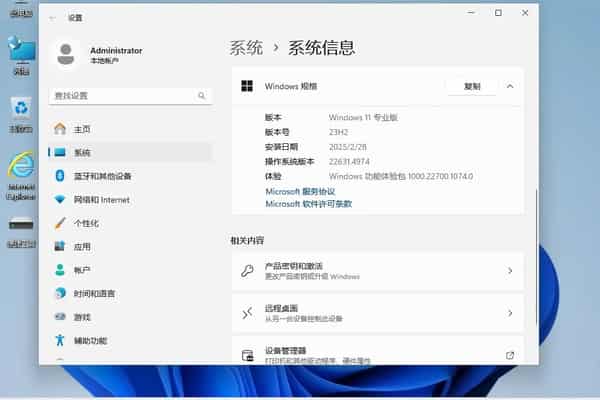
Task: Open the 设备管理器 card
Action: [x=377, y=351]
